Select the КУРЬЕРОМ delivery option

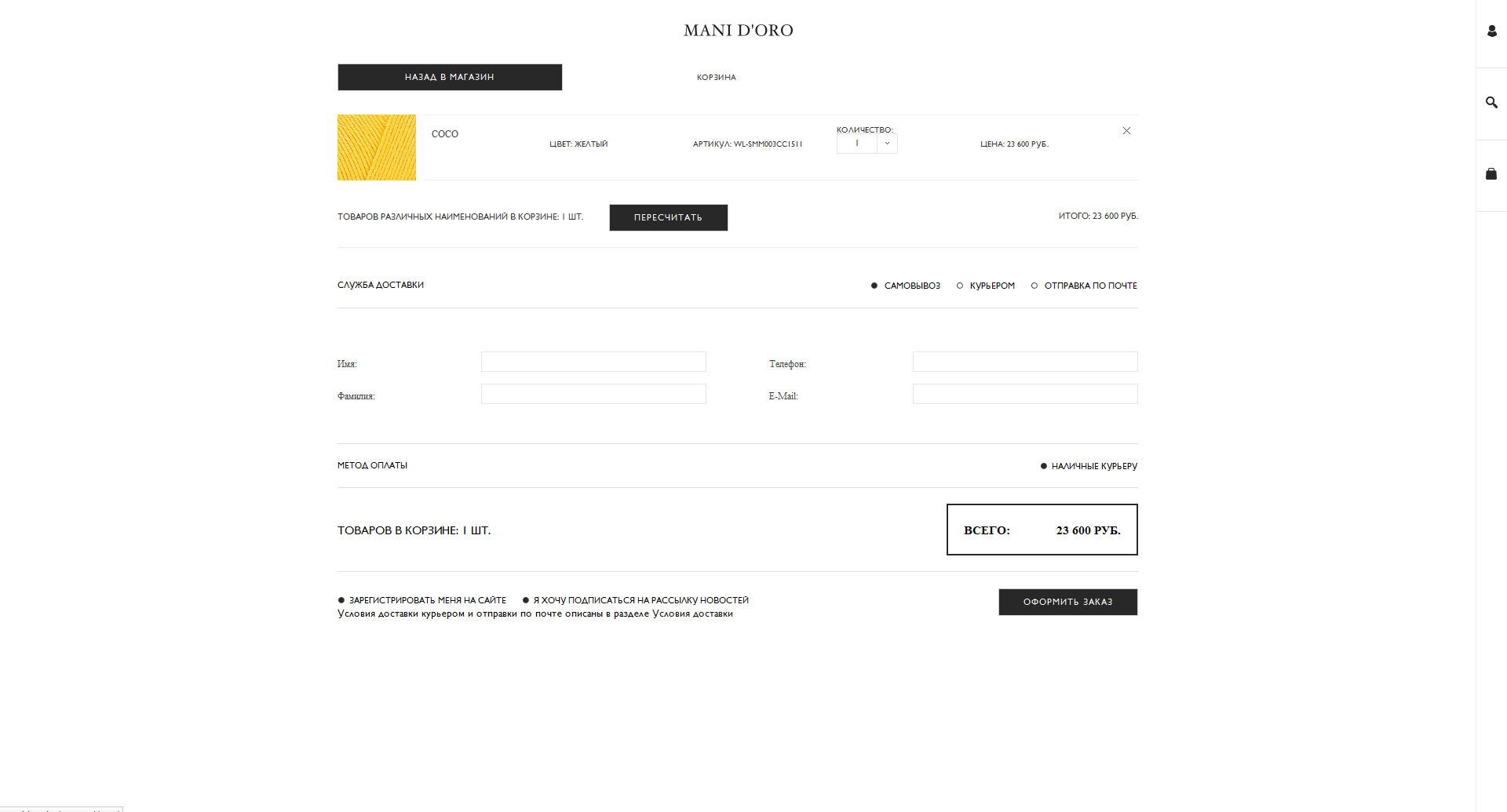[986, 286]
